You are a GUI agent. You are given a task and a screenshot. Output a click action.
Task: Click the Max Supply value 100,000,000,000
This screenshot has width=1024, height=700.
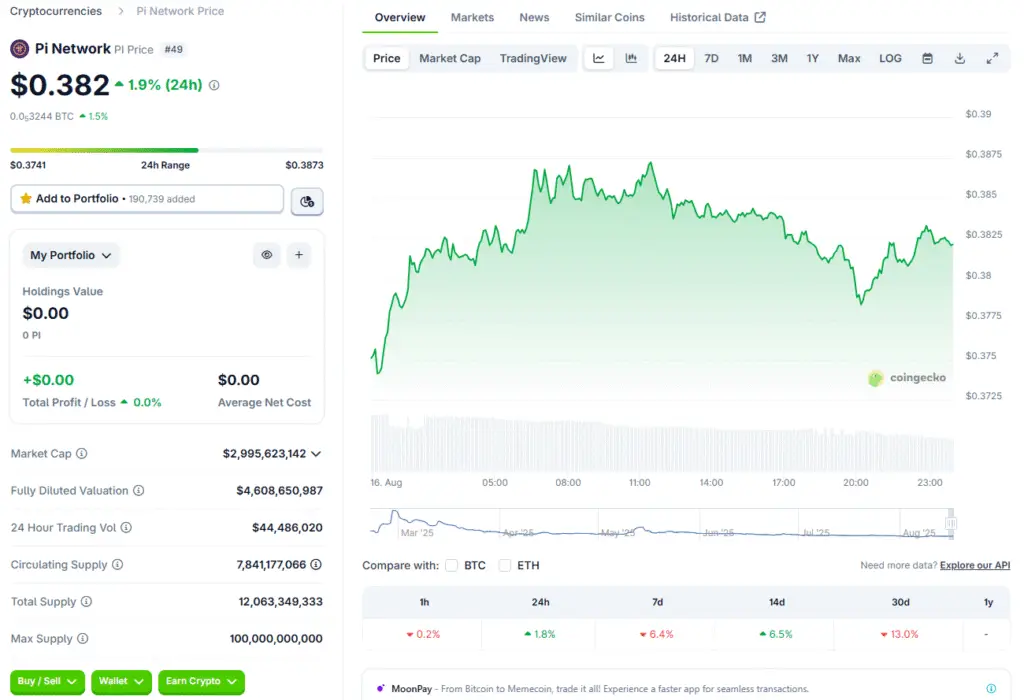(276, 639)
